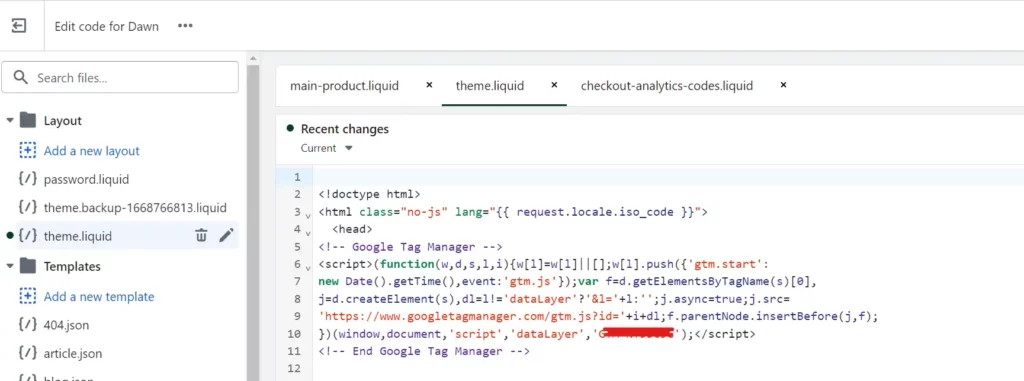This screenshot has height=381, width=1024.
Task: Click the Google Tag Manager opening comment
Action: pos(410,247)
